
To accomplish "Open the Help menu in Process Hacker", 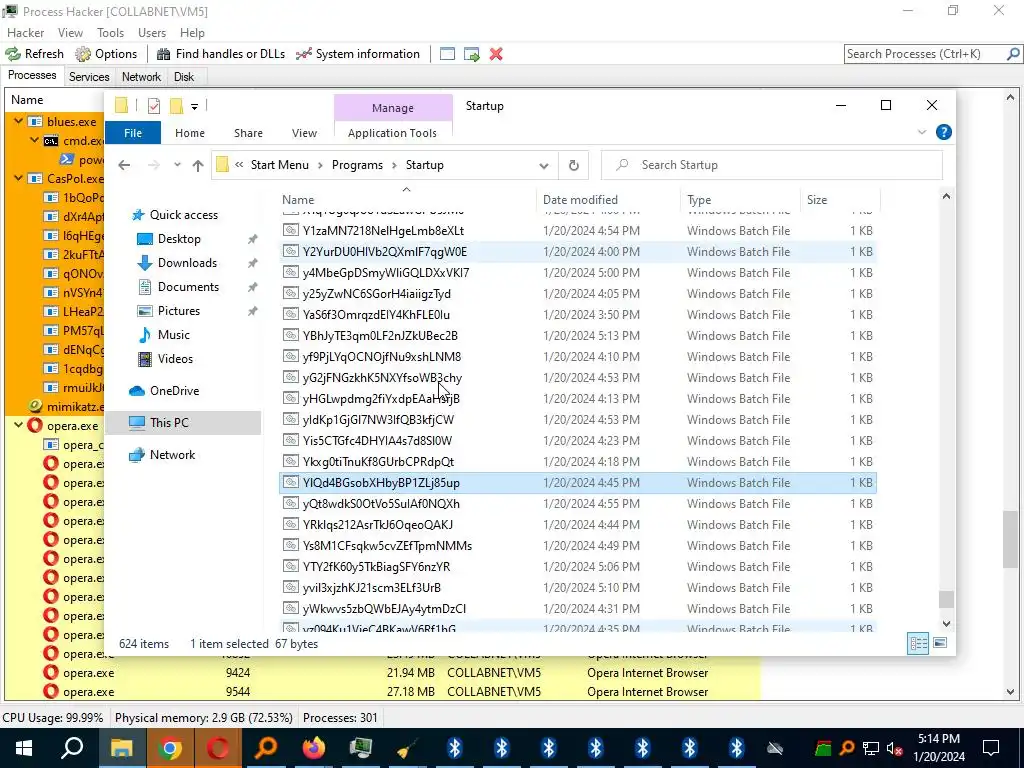I will click(192, 33).
